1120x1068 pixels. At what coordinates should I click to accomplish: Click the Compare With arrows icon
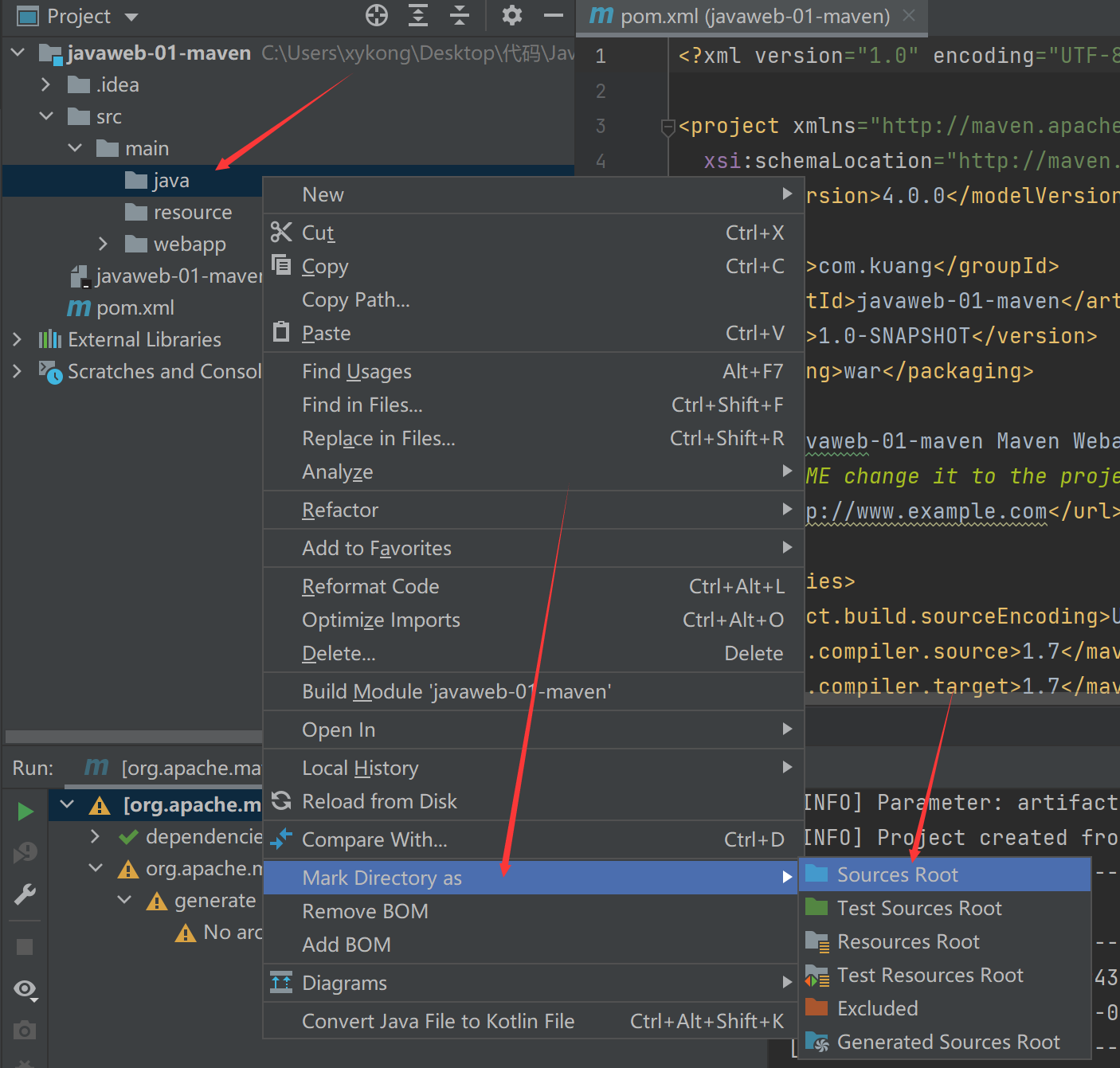click(x=281, y=839)
